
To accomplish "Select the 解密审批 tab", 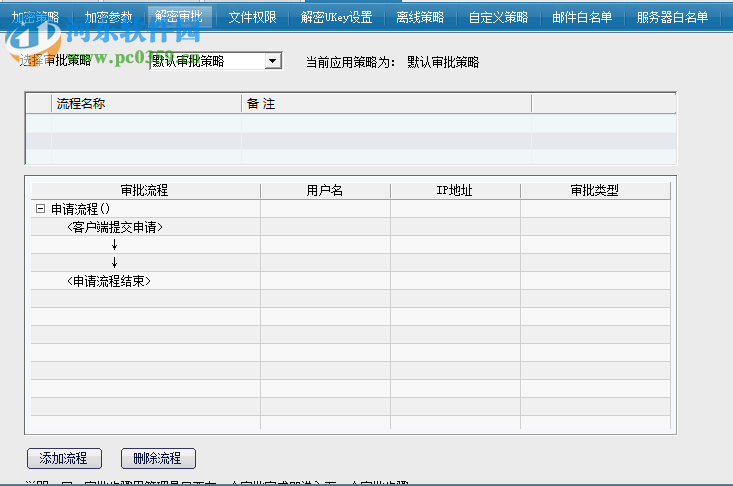I will tap(179, 17).
